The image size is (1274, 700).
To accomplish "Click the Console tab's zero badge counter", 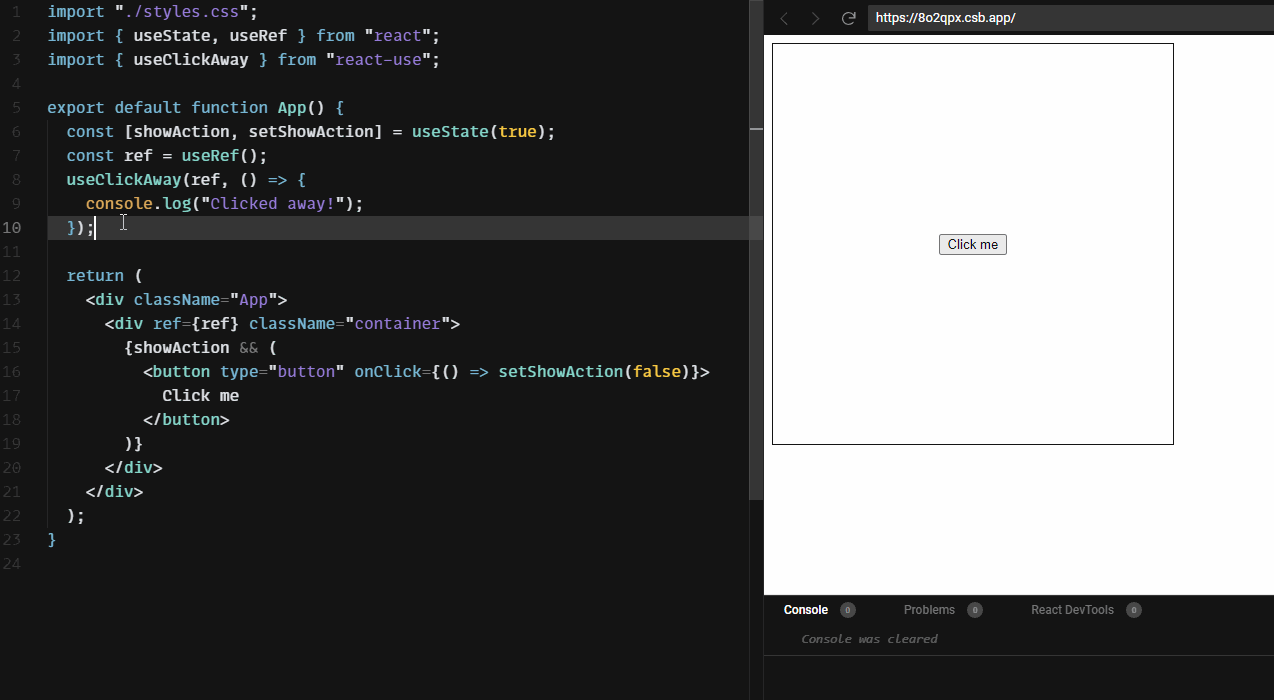I will [x=847, y=609].
